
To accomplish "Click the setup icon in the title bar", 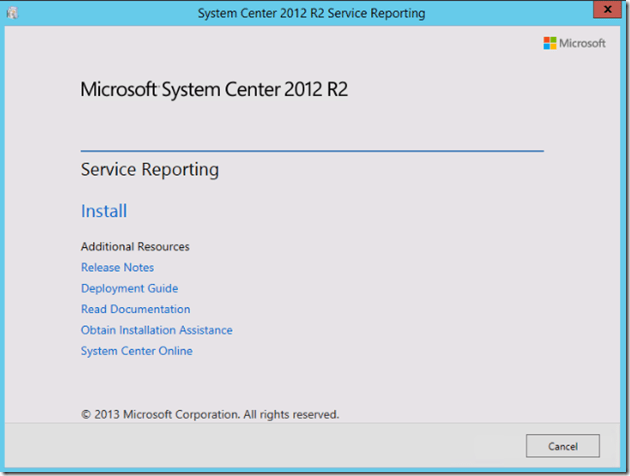I will point(12,13).
